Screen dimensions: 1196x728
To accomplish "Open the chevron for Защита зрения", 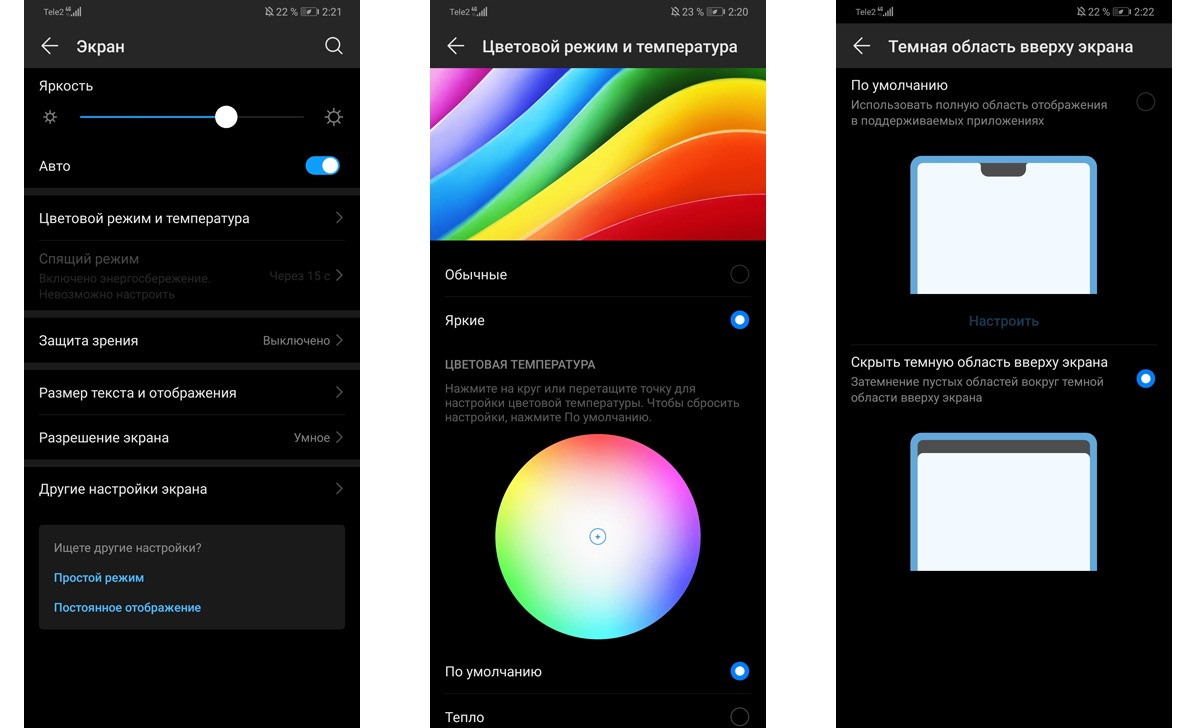I will pyautogui.click(x=339, y=340).
